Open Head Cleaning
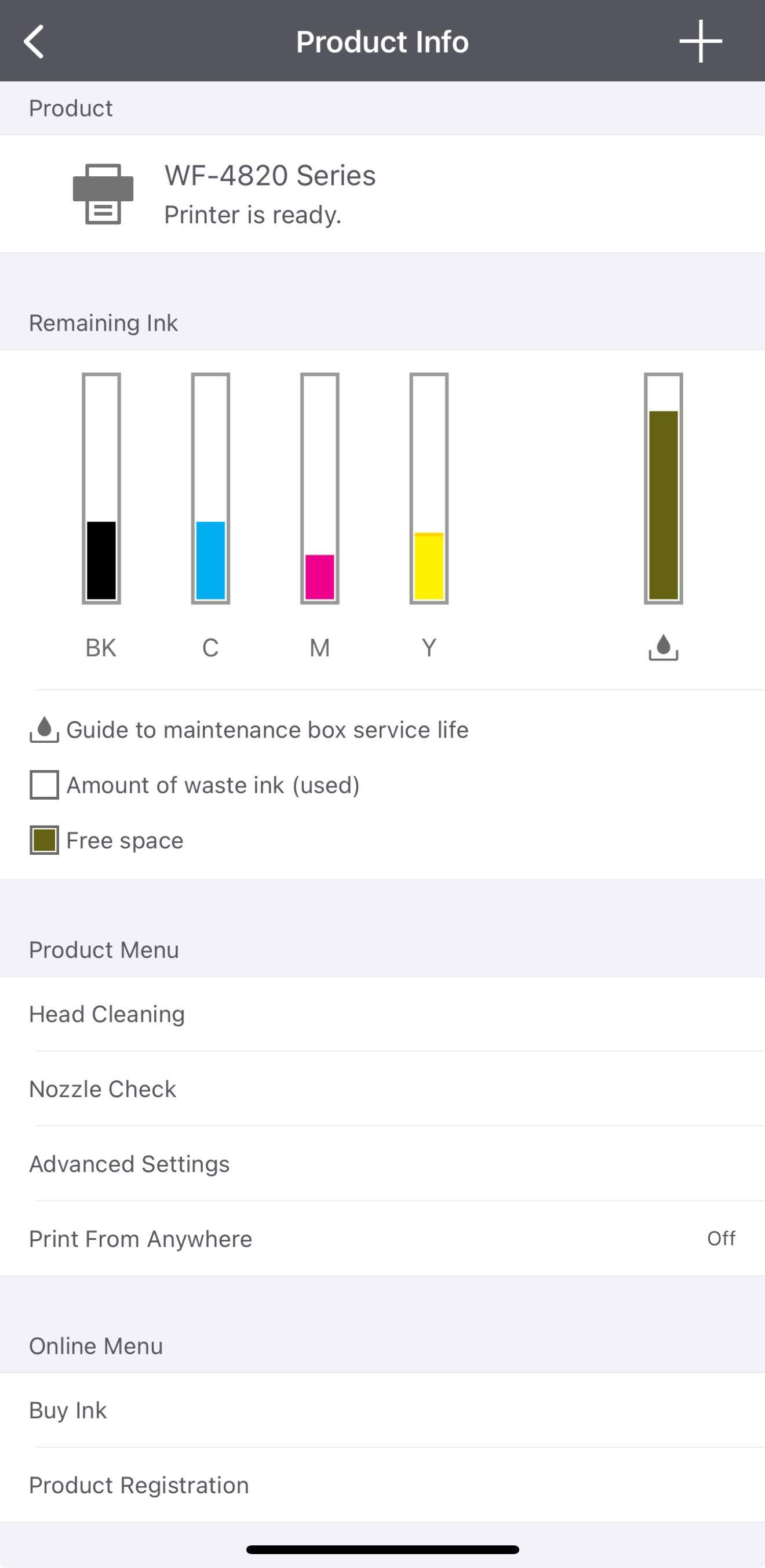The width and height of the screenshot is (765, 1568). [107, 1014]
